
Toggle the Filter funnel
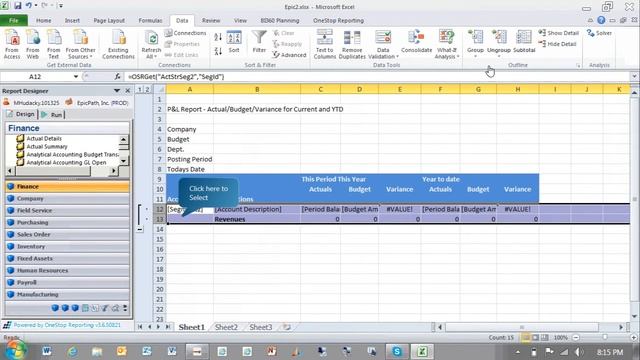pyautogui.click(x=259, y=42)
